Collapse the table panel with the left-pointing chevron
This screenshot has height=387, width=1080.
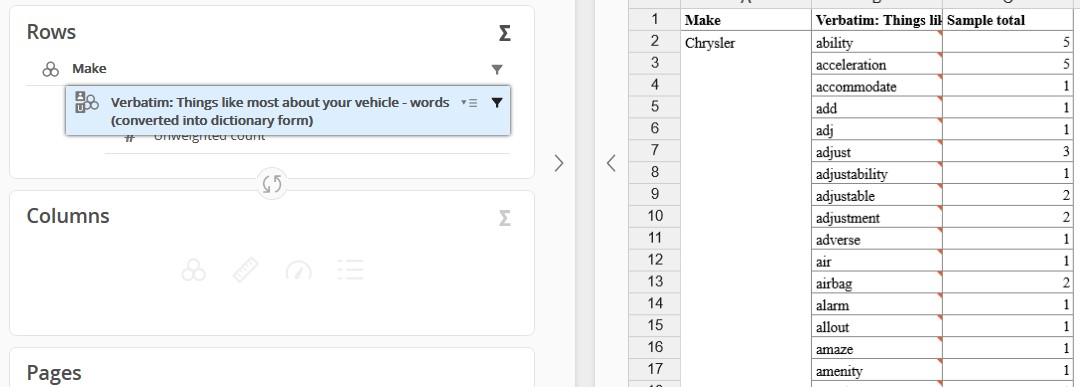pyautogui.click(x=611, y=163)
